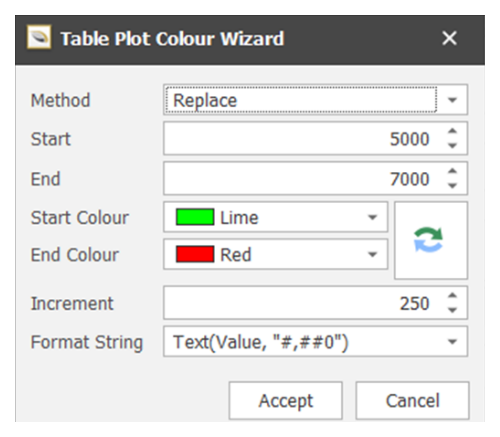The width and height of the screenshot is (500, 437).
Task: Open the Method dropdown arrow
Action: [x=452, y=100]
